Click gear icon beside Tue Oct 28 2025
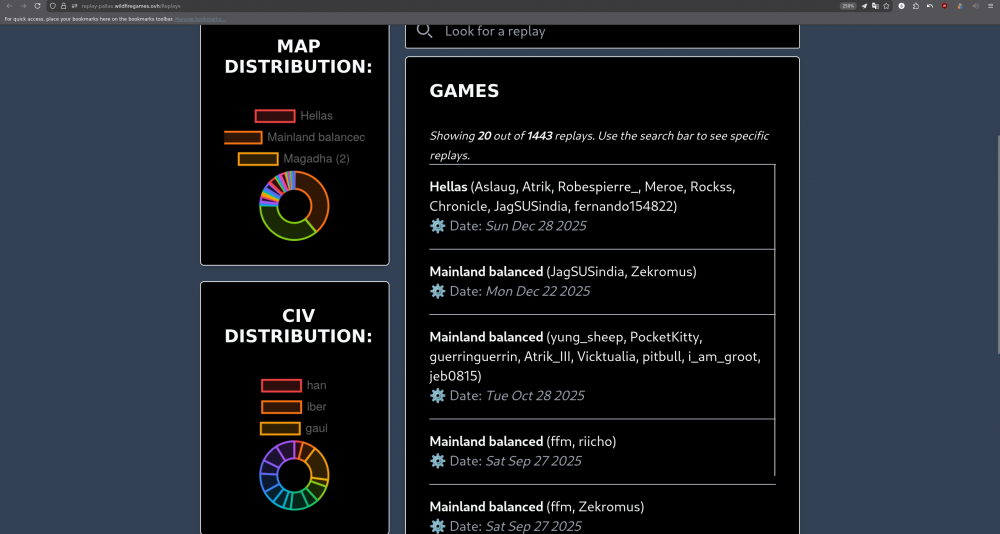Screen dimensions: 1000x534 coord(437,396)
